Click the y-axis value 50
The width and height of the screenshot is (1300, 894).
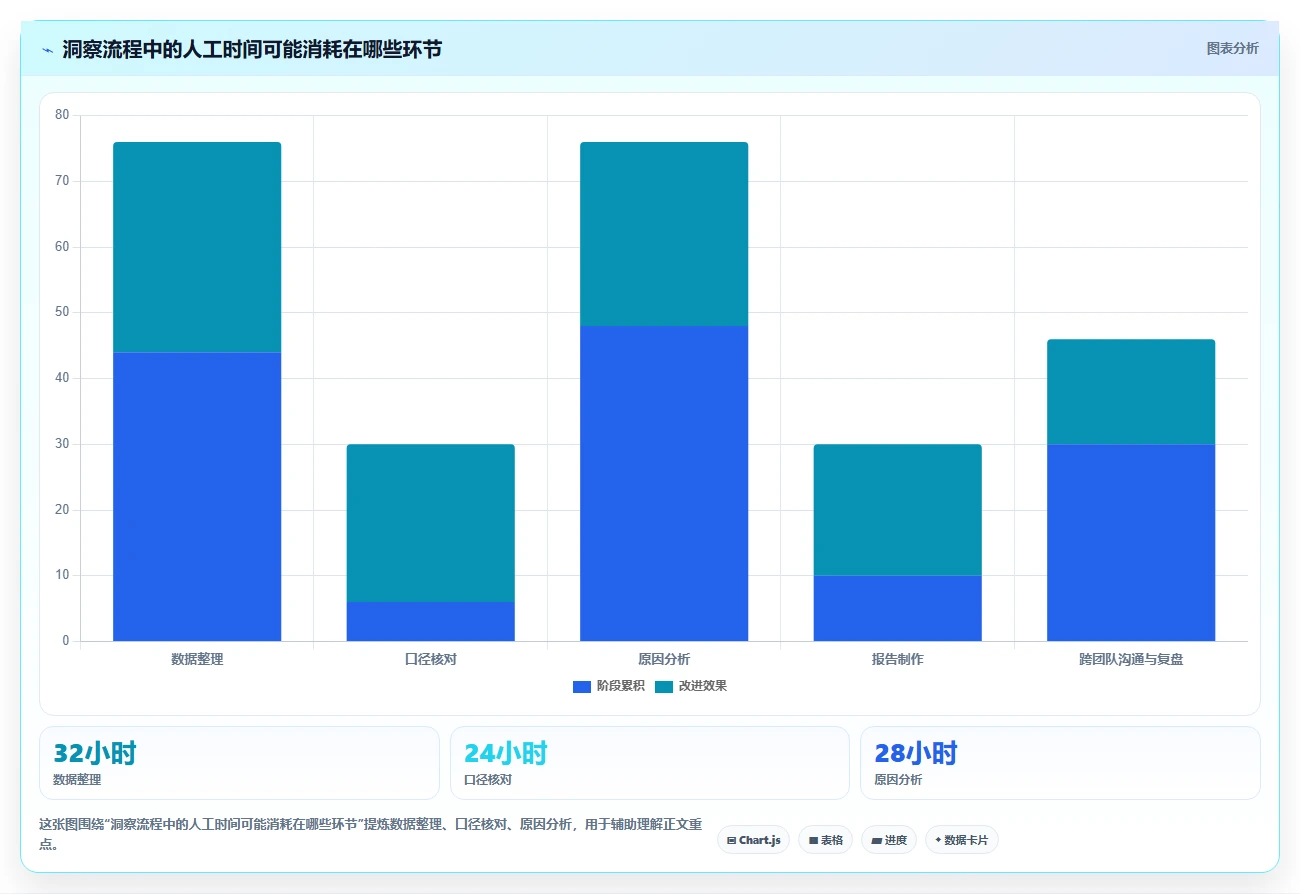tap(62, 312)
